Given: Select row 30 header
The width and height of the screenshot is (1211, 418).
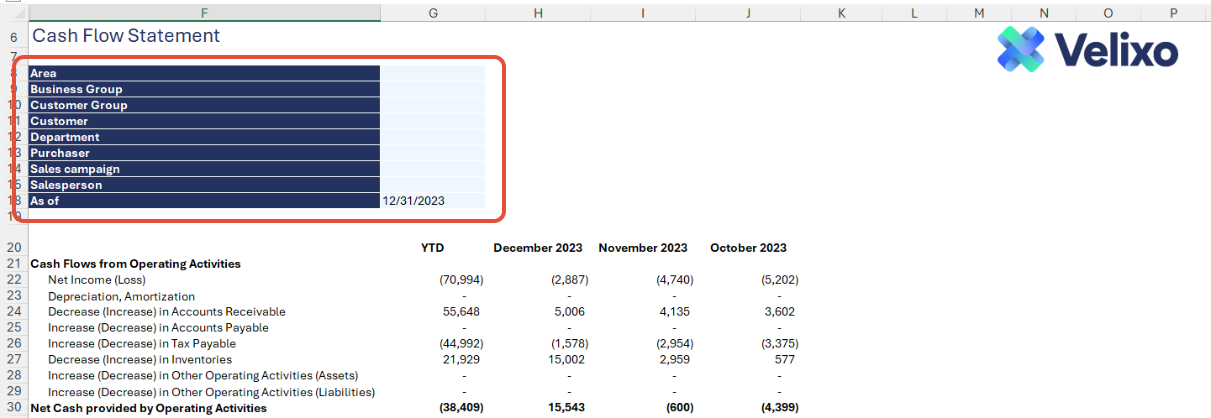Looking at the screenshot, I should click(x=13, y=408).
